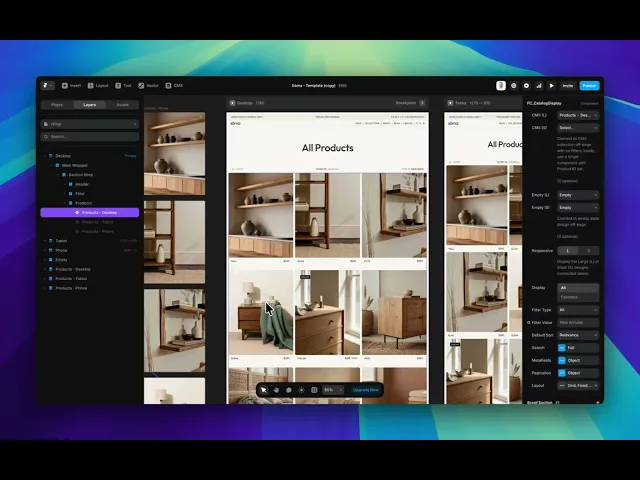Open the Insert tool
Viewport: 640px width, 480px height.
[71, 86]
